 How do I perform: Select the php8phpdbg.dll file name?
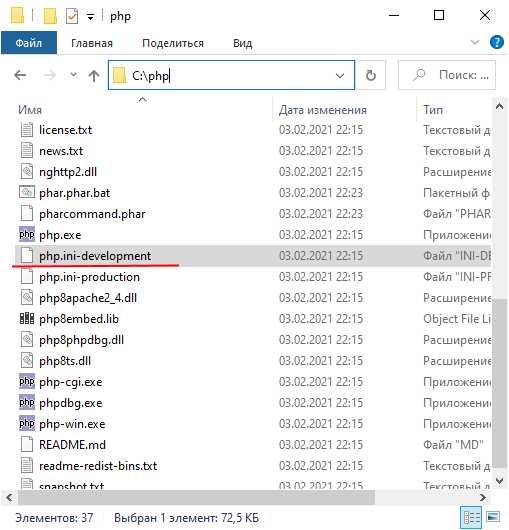point(81,340)
